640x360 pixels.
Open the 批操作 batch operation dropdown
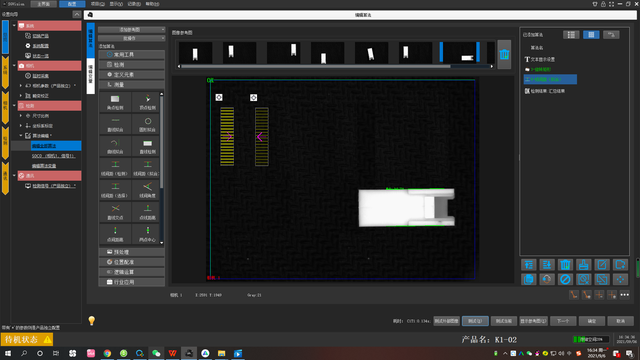coord(131,38)
